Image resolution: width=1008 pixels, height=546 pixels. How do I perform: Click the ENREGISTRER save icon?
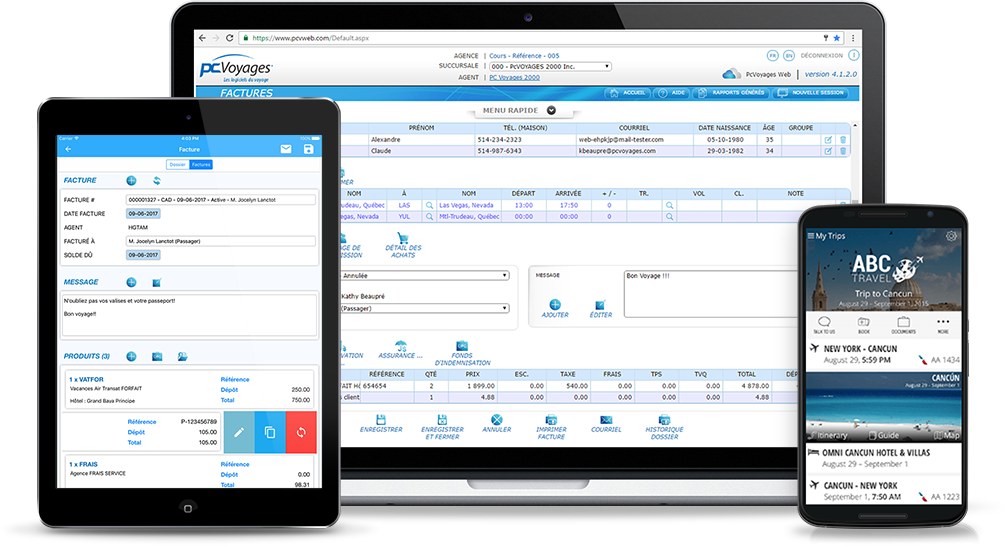pos(381,419)
